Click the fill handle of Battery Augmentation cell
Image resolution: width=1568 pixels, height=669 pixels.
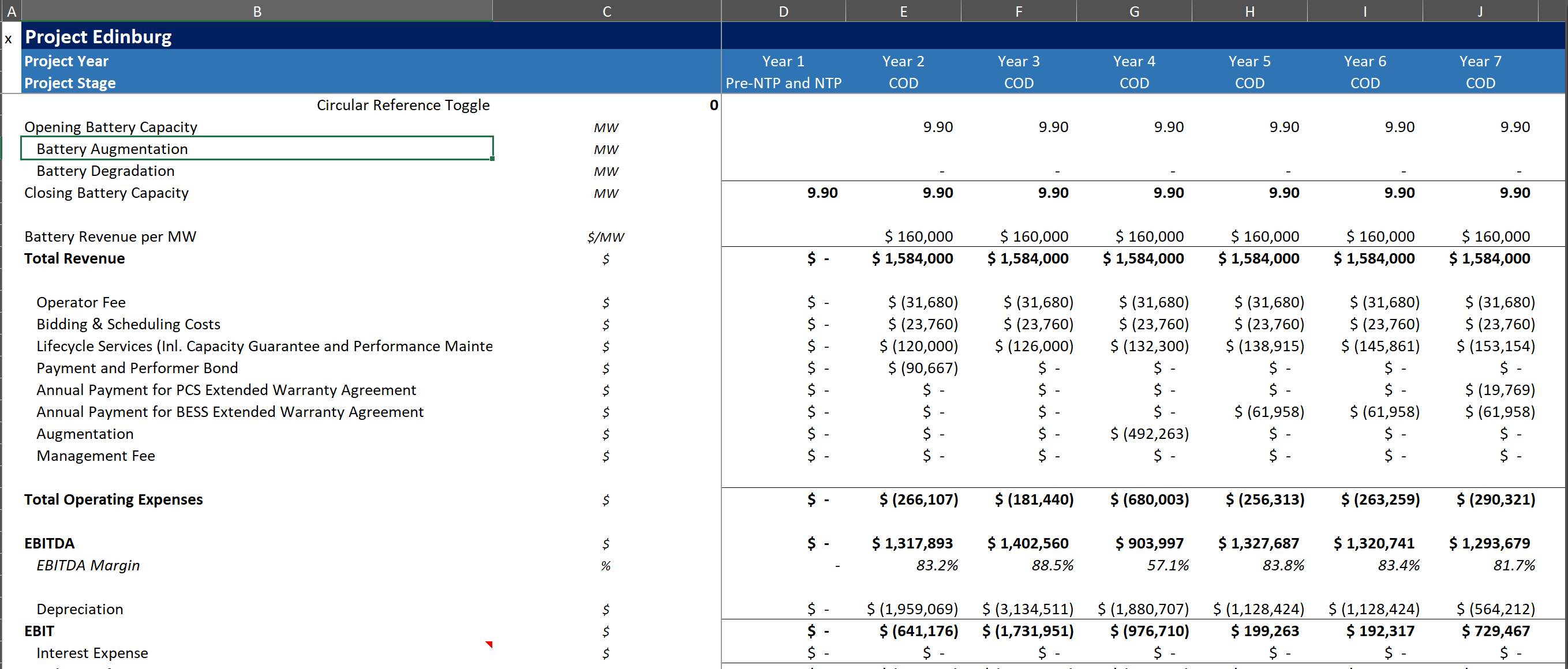click(492, 159)
